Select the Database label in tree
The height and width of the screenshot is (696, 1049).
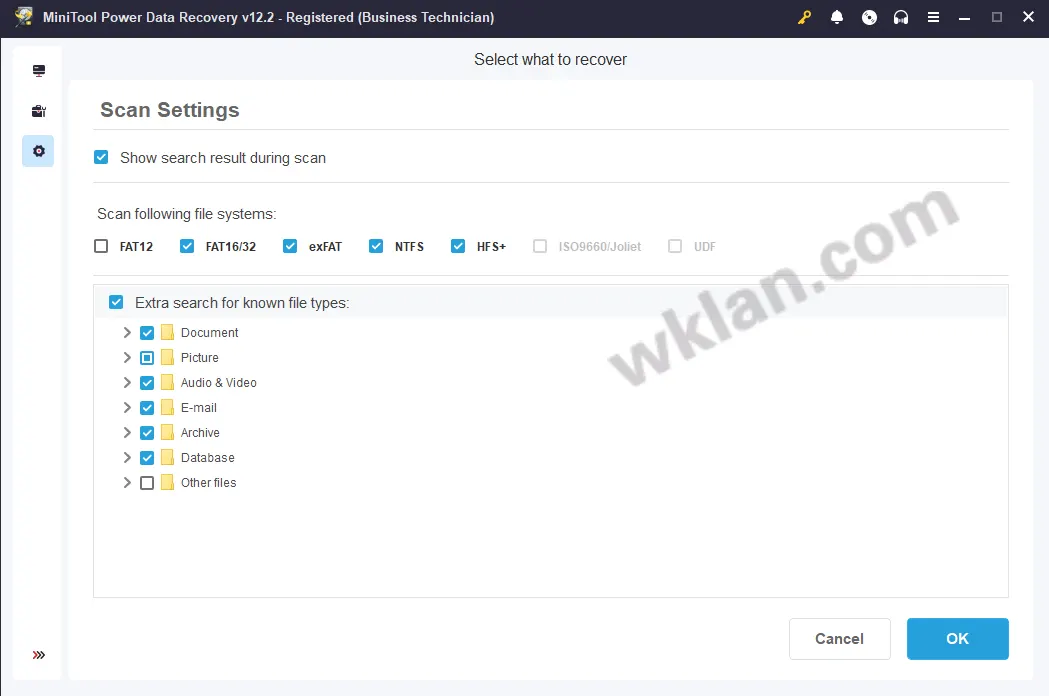(207, 458)
